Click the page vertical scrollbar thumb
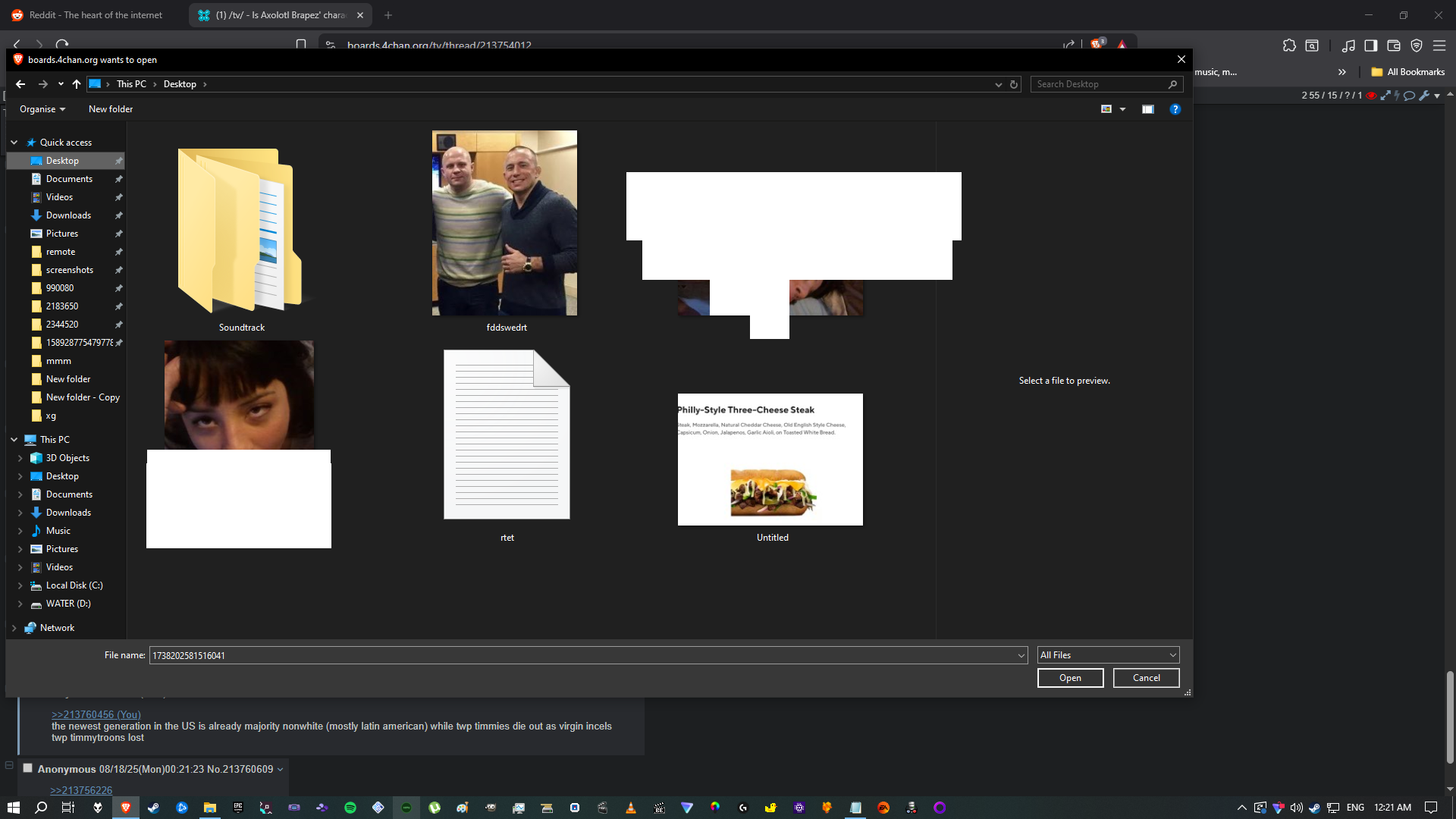 (x=1450, y=716)
